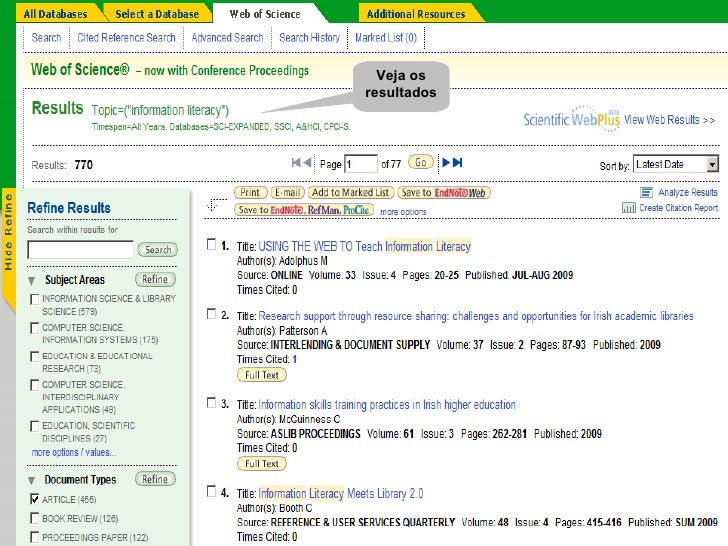The width and height of the screenshot is (728, 546).
Task: Go to first page arrow icon
Action: tap(296, 162)
